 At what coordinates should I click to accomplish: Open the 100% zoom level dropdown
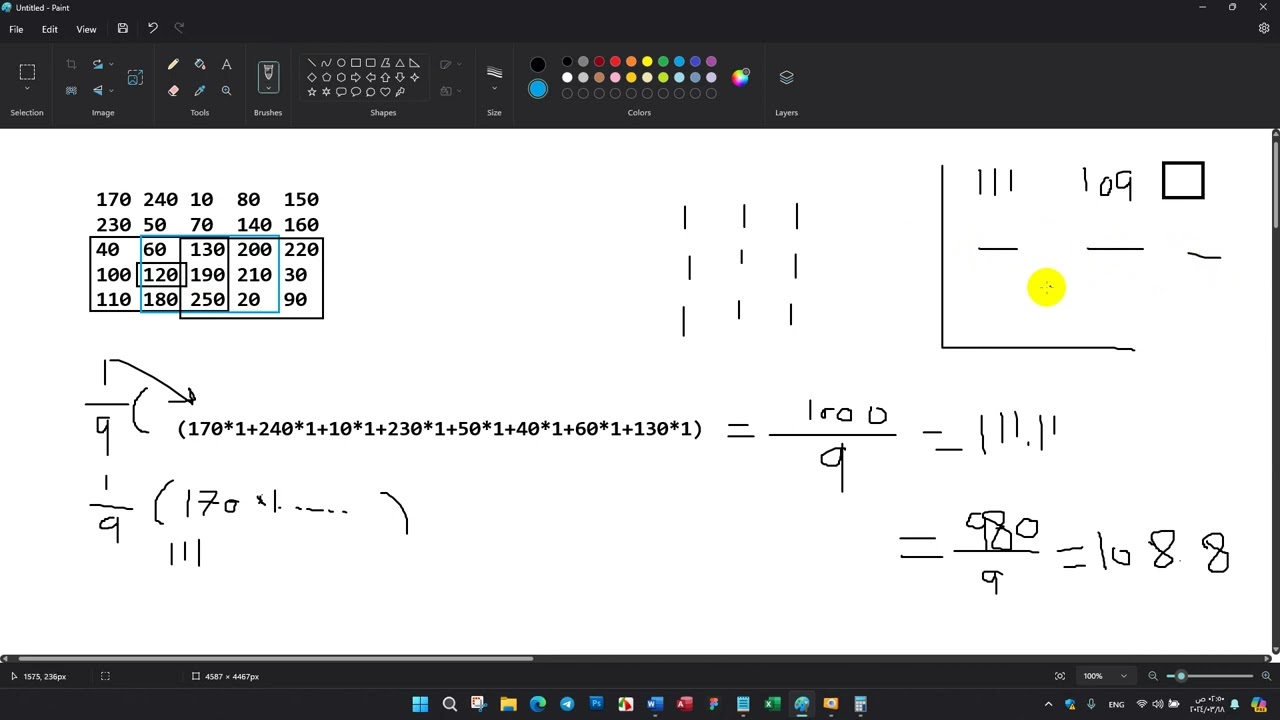point(1123,676)
